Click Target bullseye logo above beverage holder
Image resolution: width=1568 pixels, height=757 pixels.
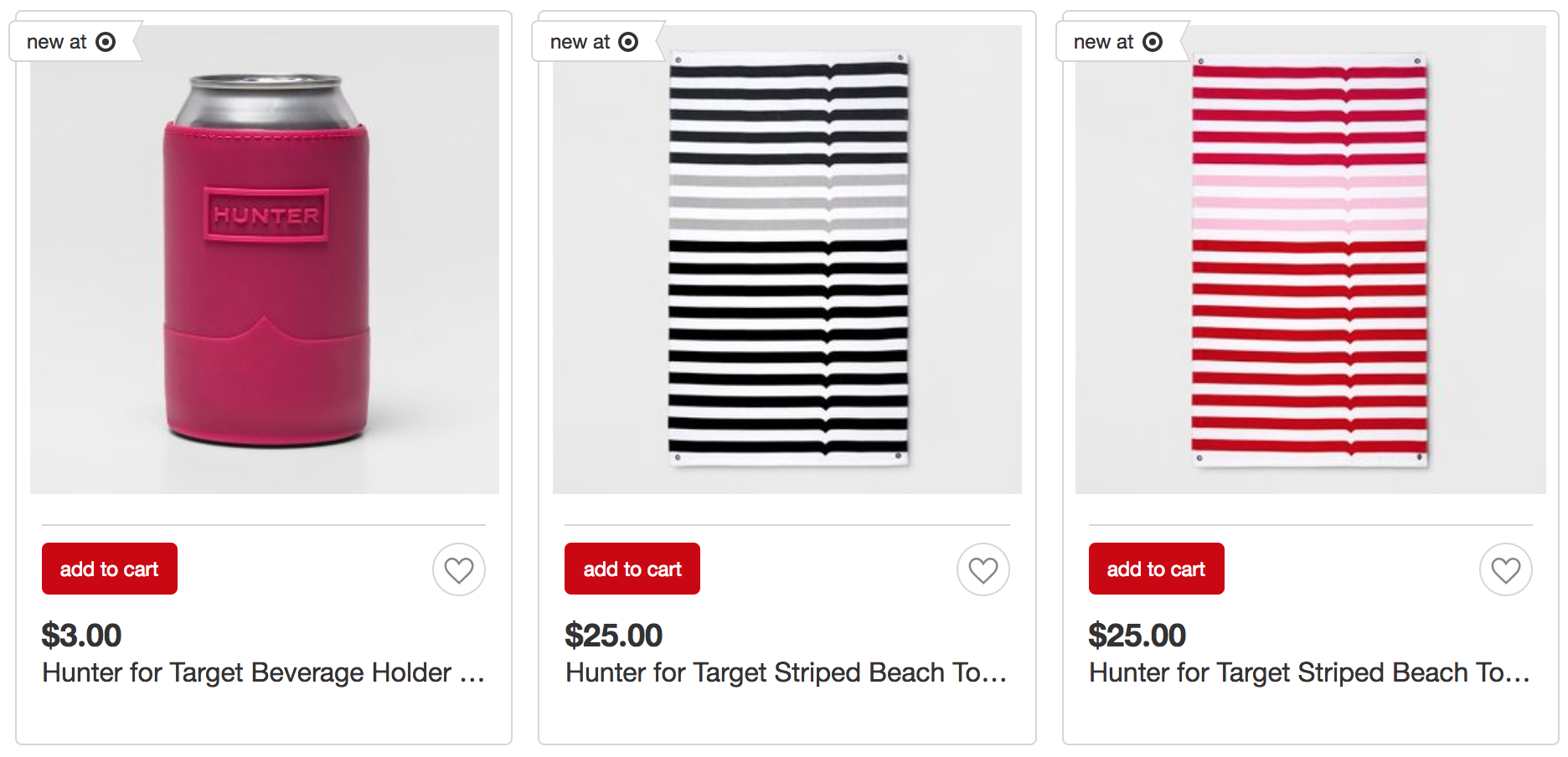(106, 42)
